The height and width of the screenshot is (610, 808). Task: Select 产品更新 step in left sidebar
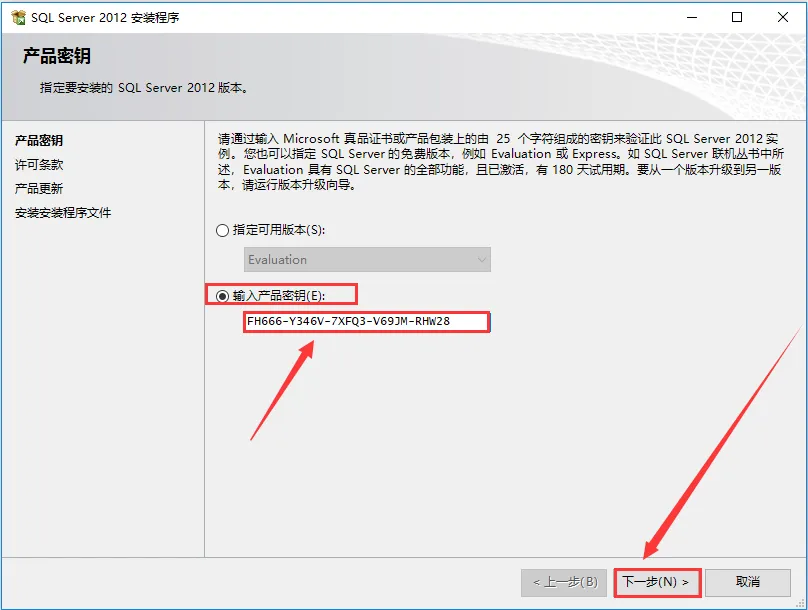click(39, 189)
